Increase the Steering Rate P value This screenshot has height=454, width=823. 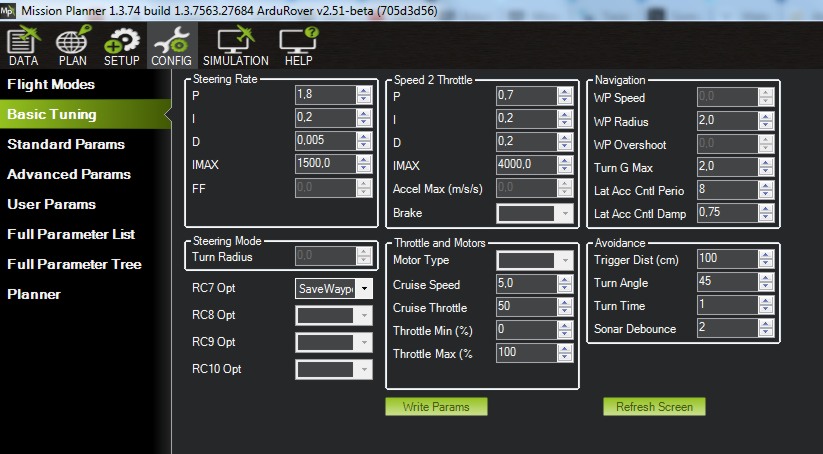pyautogui.click(x=363, y=91)
